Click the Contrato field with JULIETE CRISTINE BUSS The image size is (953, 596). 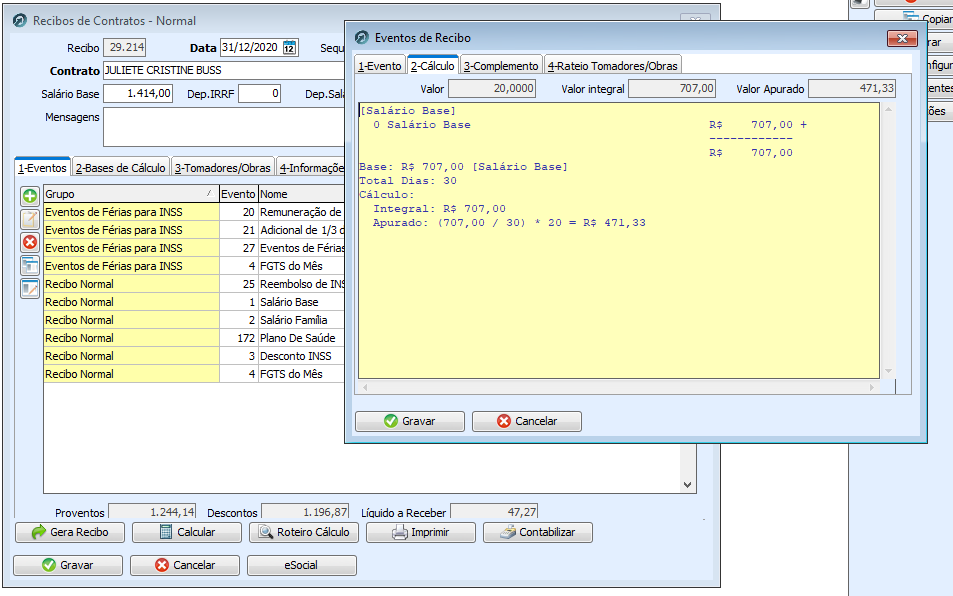(224, 70)
